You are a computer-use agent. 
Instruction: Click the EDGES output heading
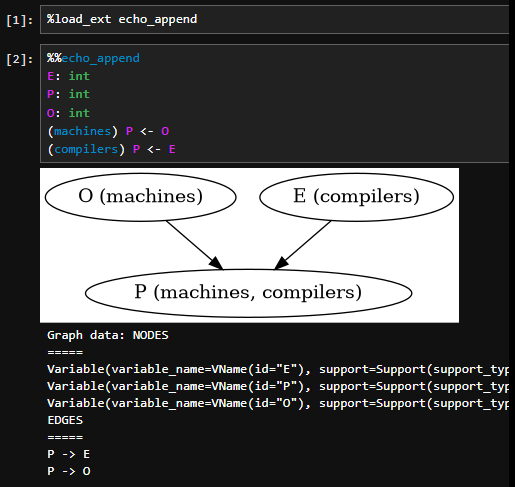(65, 420)
